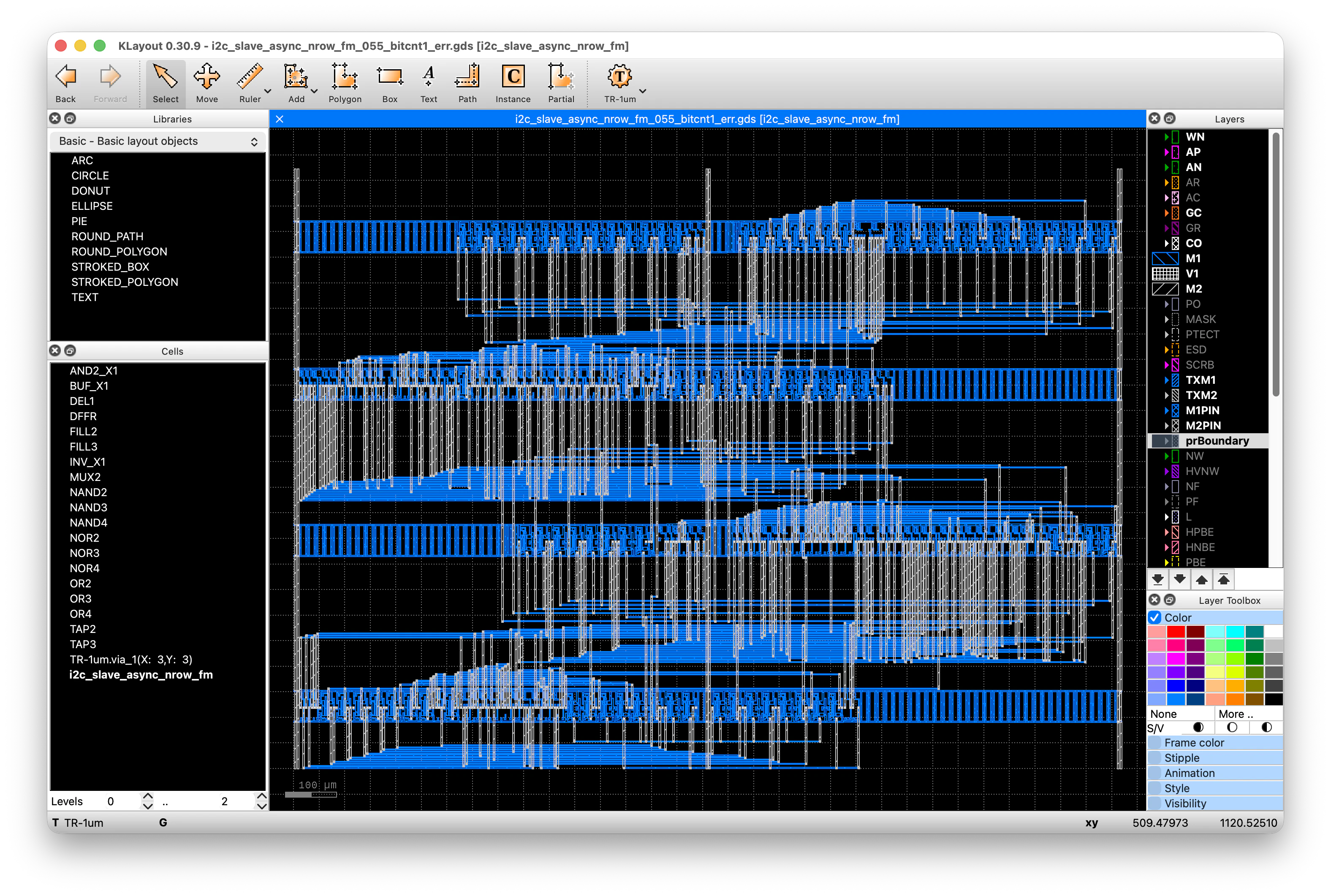
Task: Choose the Move tool
Action: tap(207, 84)
